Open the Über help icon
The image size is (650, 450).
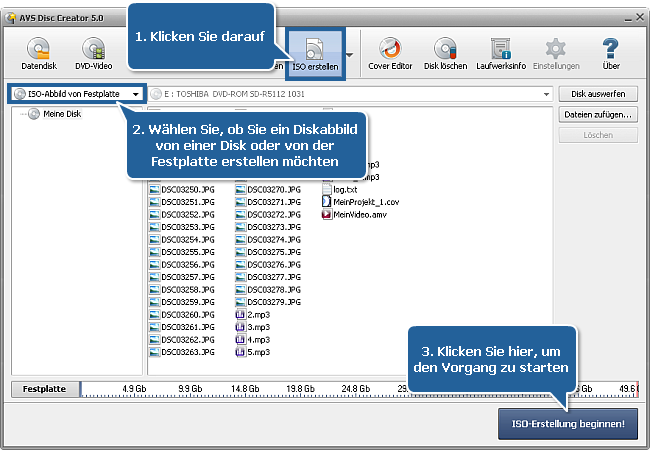point(611,53)
